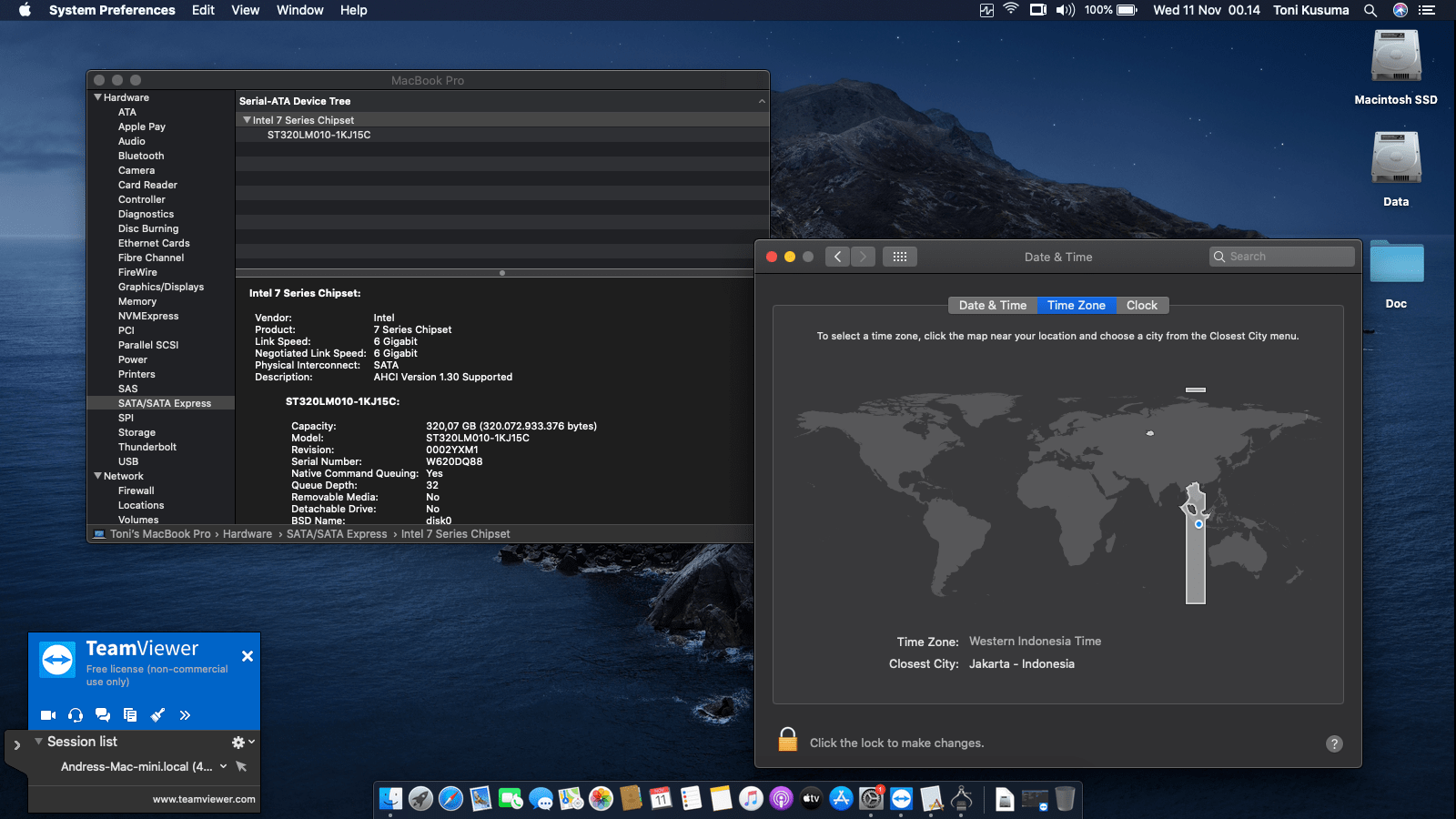1456x819 pixels.
Task: Collapse Intel 7 Series Chipset tree row
Action: point(247,120)
